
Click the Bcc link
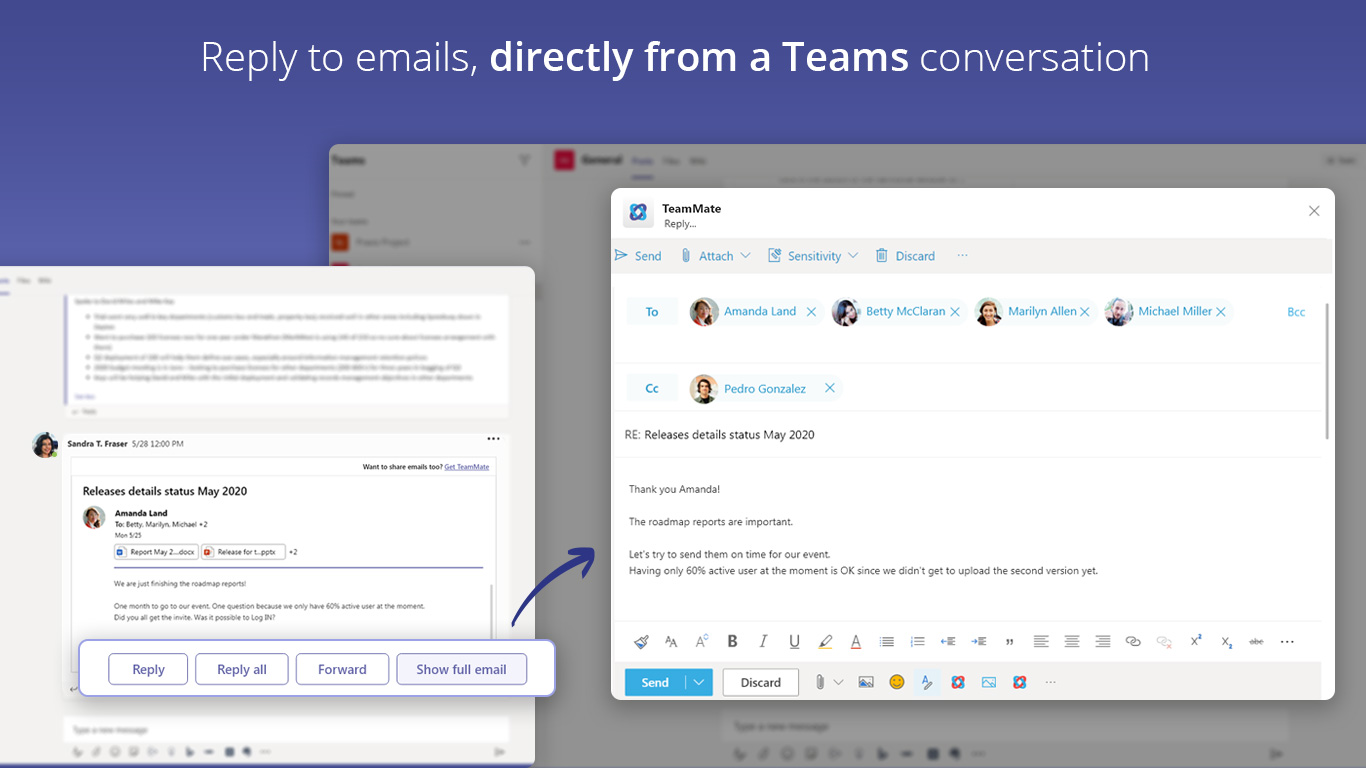point(1296,312)
